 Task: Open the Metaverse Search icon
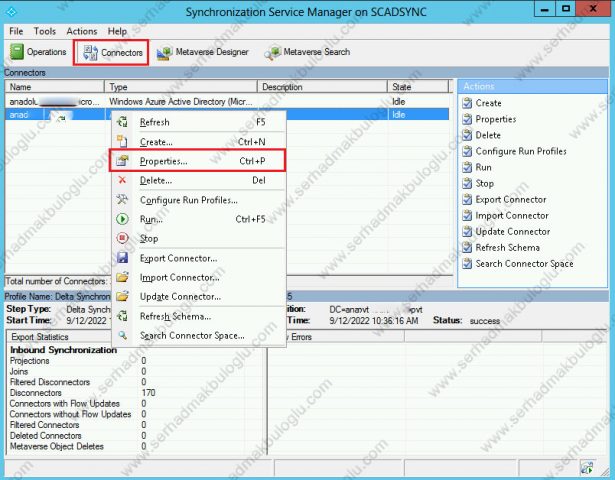tap(272, 52)
